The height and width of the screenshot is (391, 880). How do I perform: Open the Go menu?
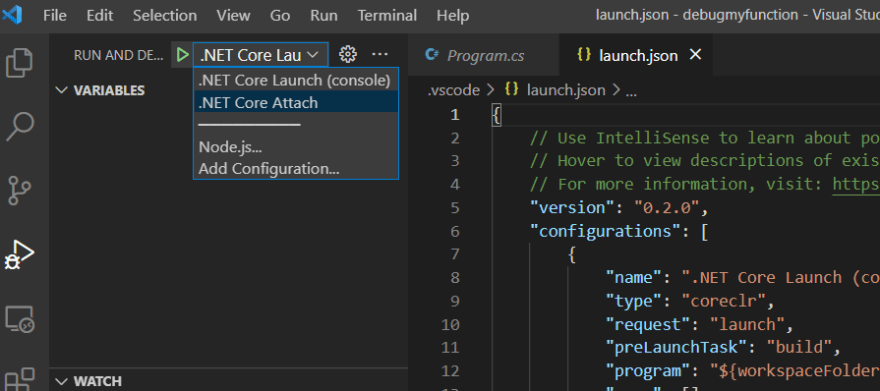[279, 15]
